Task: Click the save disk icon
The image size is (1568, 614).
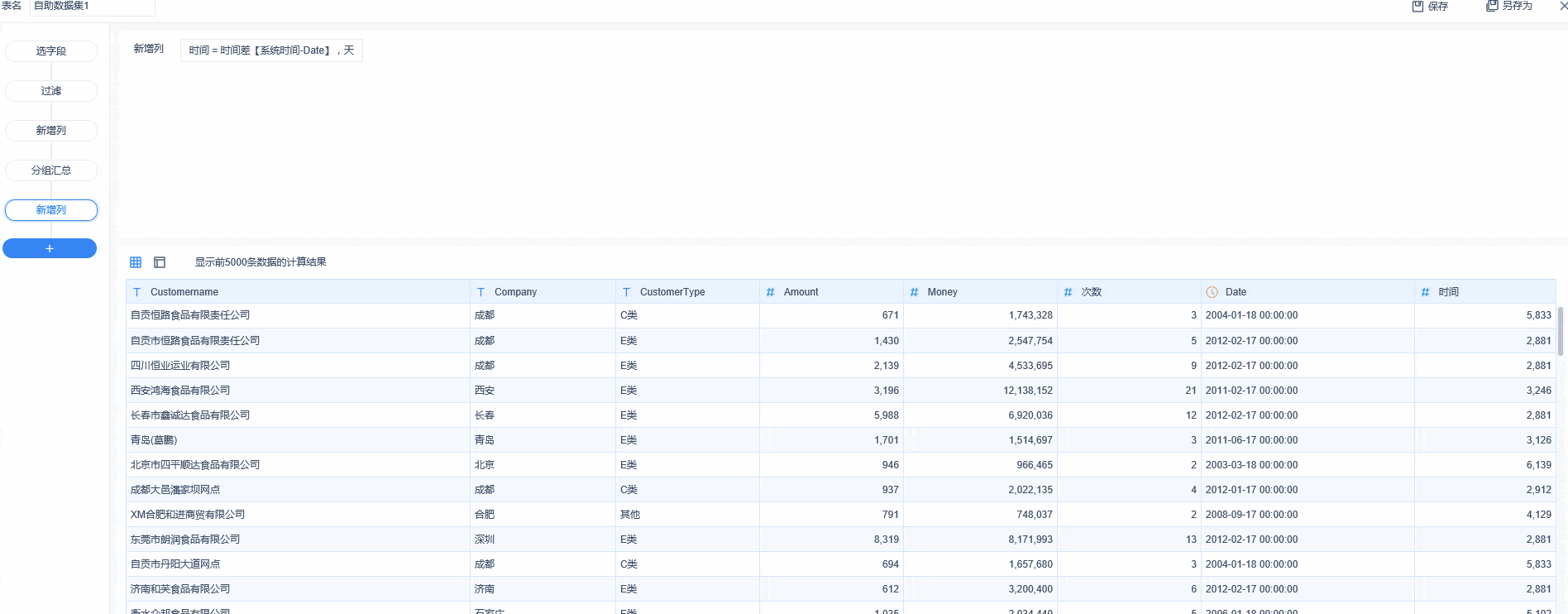Action: 1417,6
